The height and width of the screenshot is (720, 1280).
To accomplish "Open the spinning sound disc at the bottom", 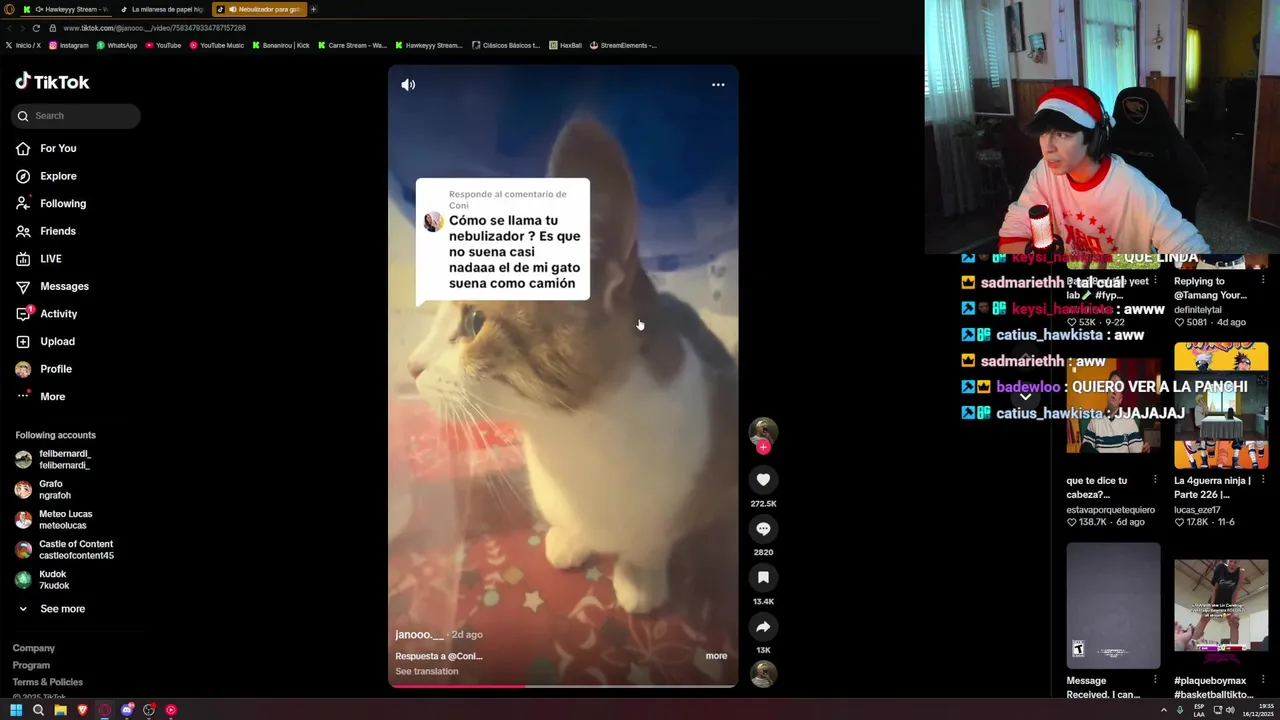I will (763, 674).
